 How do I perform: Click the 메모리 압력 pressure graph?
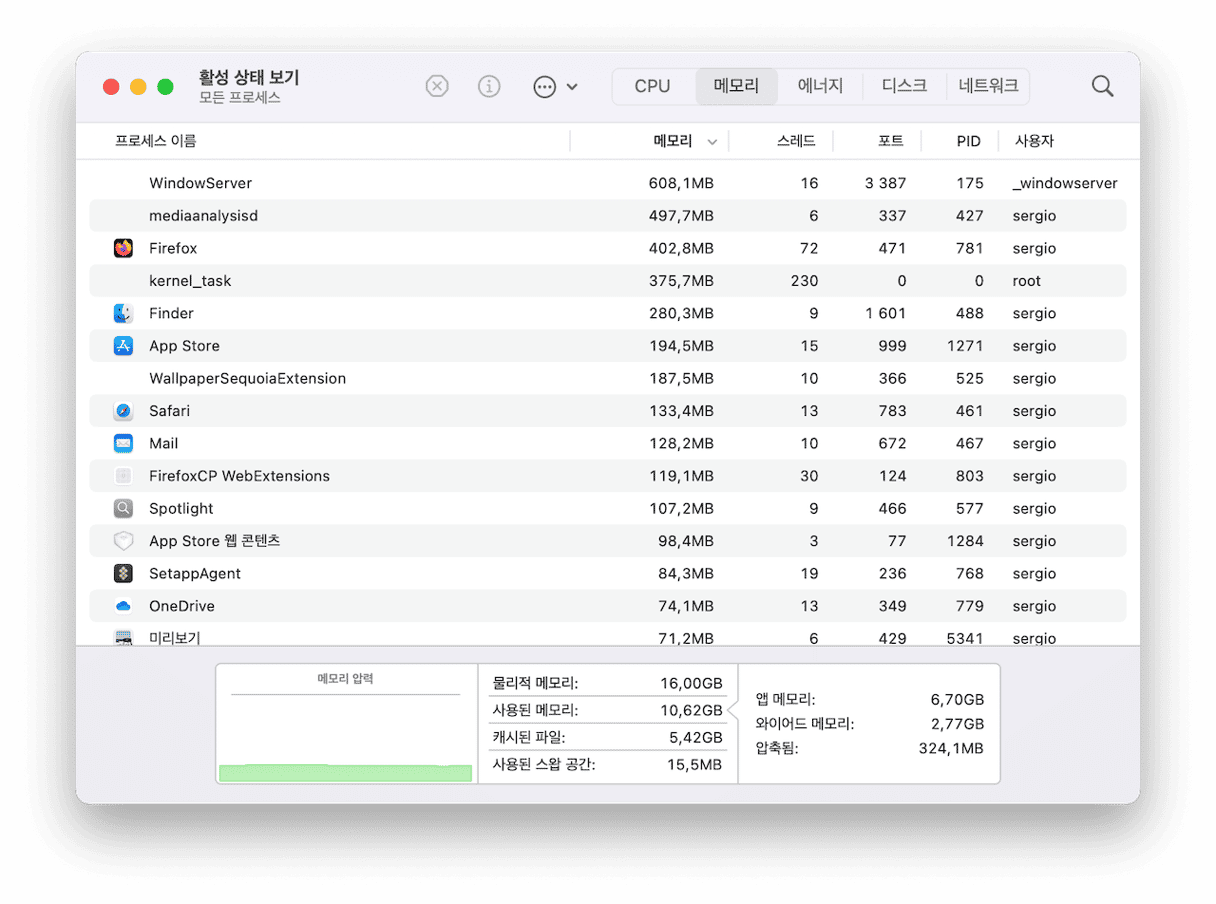click(x=345, y=724)
